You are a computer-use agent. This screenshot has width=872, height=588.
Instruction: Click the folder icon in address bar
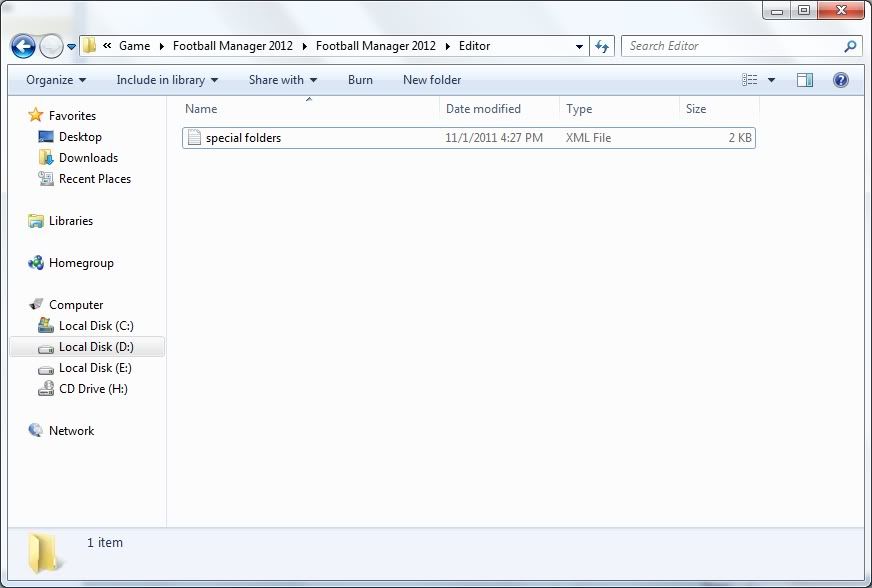pos(89,46)
